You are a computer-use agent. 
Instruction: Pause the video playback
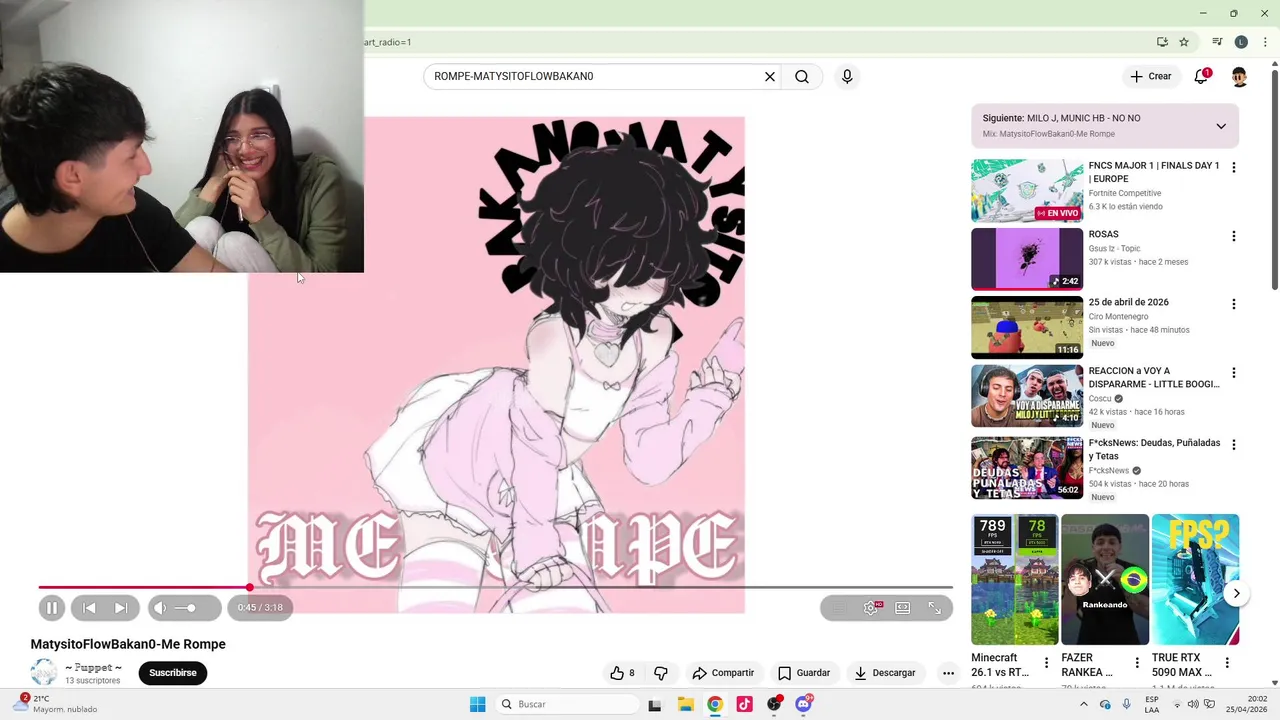pos(52,607)
